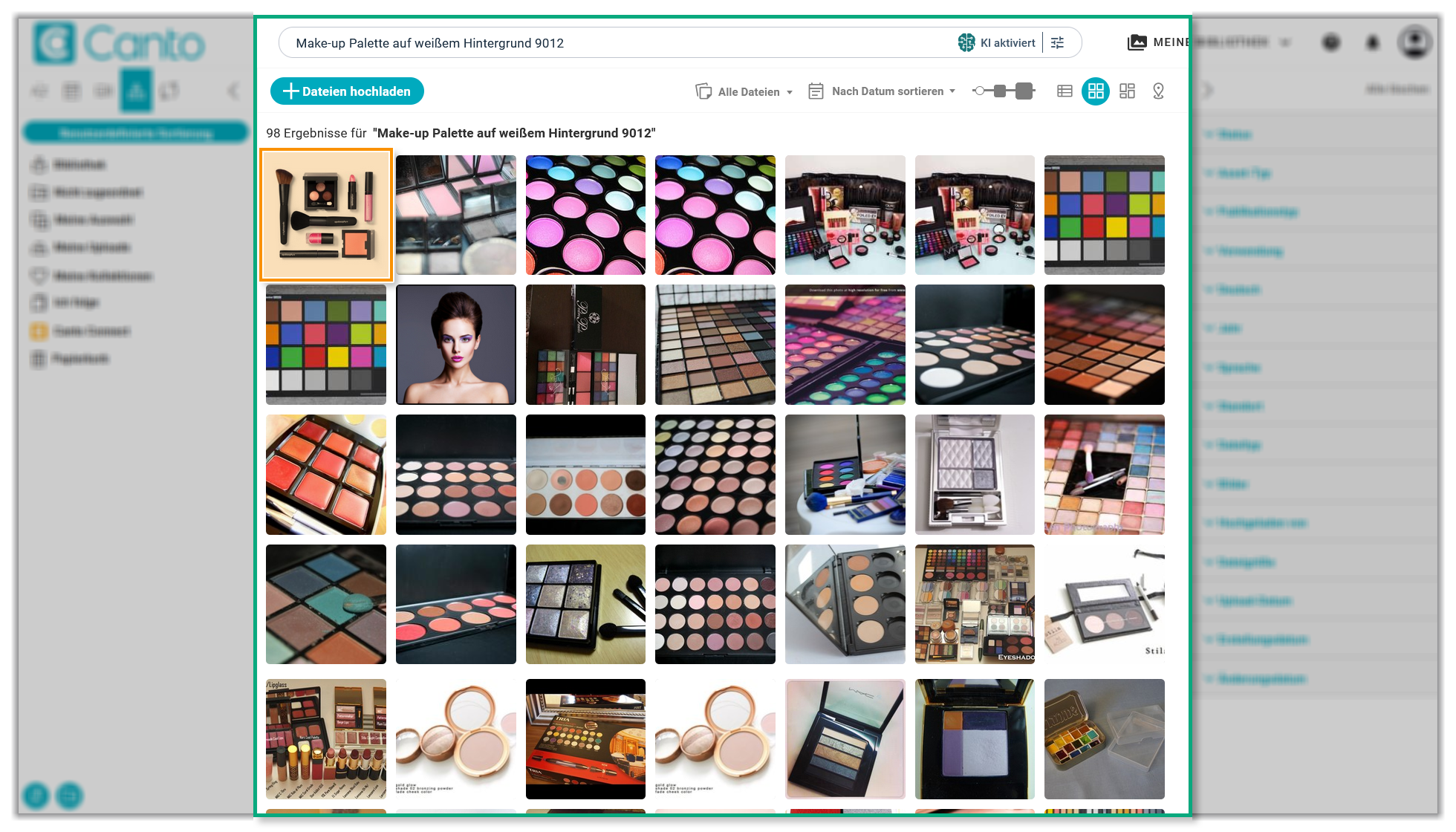
Task: Switch to masonry view layout
Action: pos(1127,91)
